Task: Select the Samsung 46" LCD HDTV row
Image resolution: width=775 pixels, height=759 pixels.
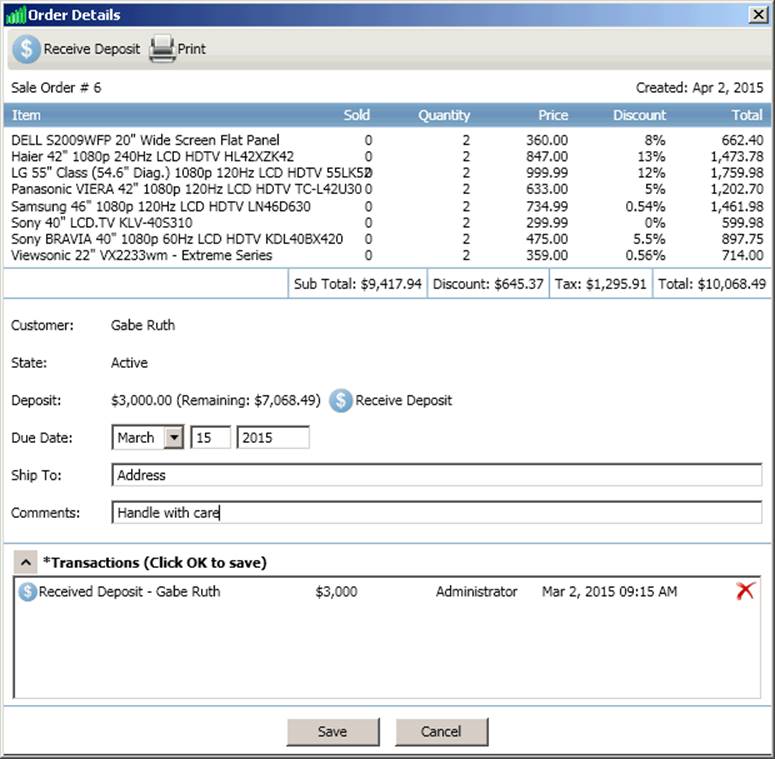Action: 161,207
